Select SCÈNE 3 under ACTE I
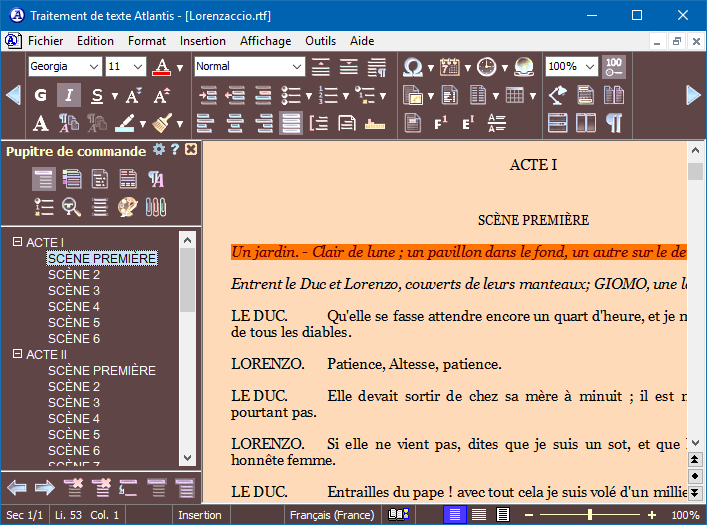This screenshot has height=525, width=707. 74,290
